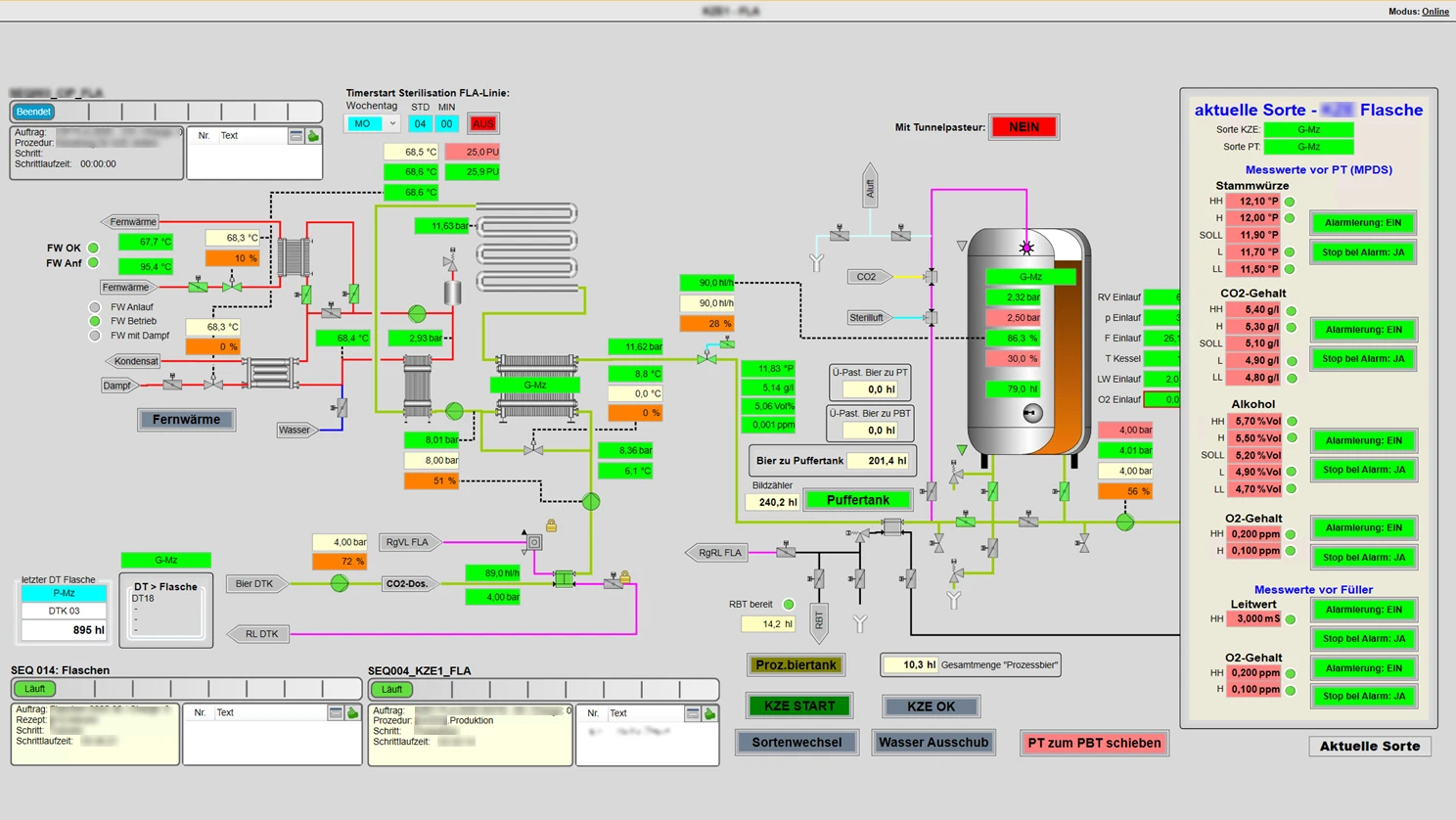Click the STD hour field showing 04
1456x820 pixels.
420,124
